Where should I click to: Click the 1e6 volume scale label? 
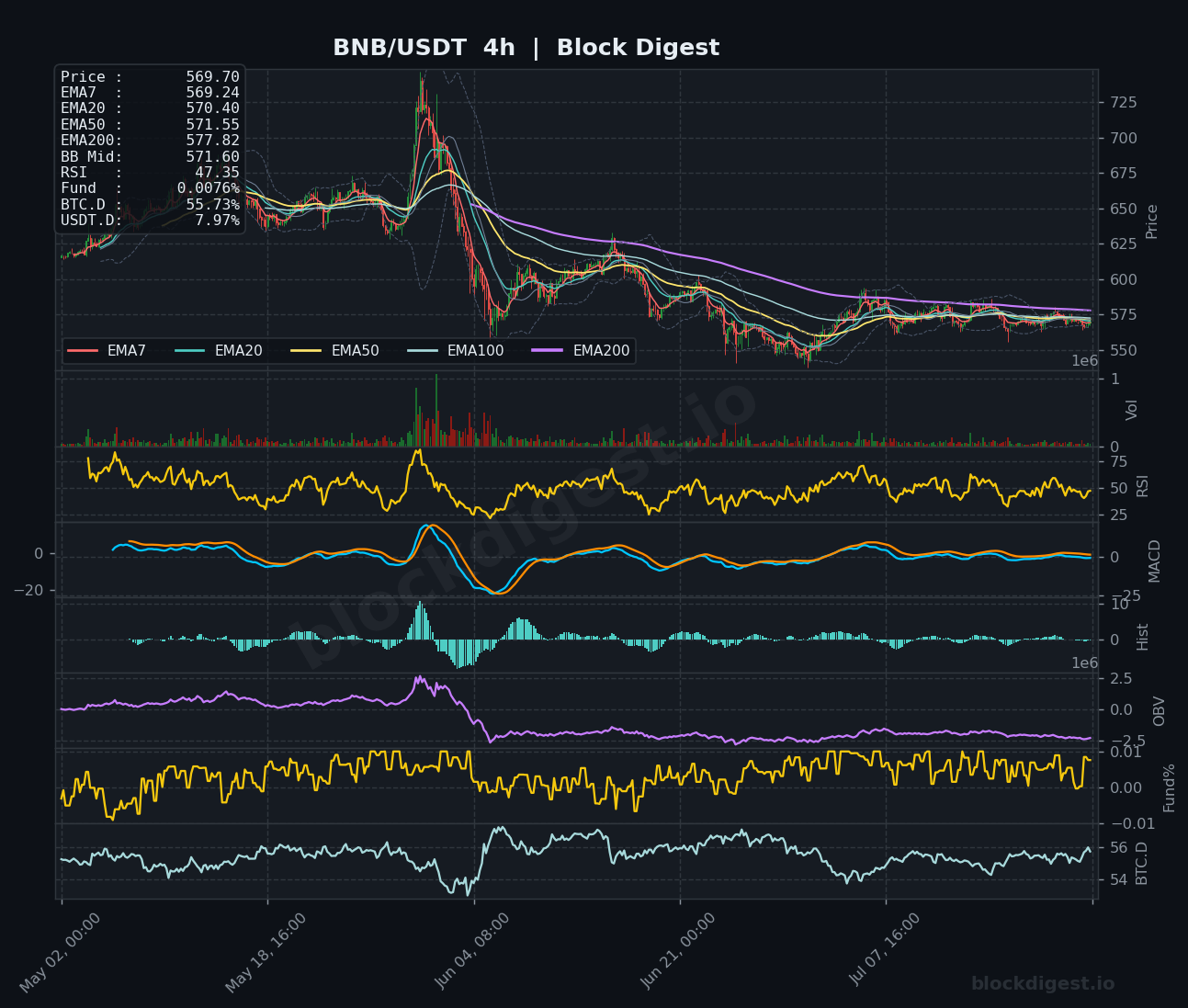tap(1085, 361)
